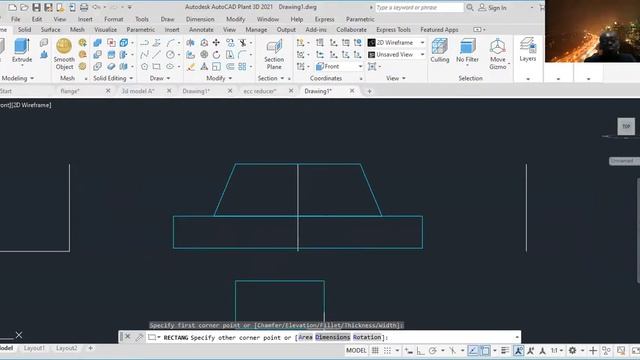Toggle snap mode in status bar
Image resolution: width=640 pixels, height=360 pixels.
pyautogui.click(x=387, y=350)
